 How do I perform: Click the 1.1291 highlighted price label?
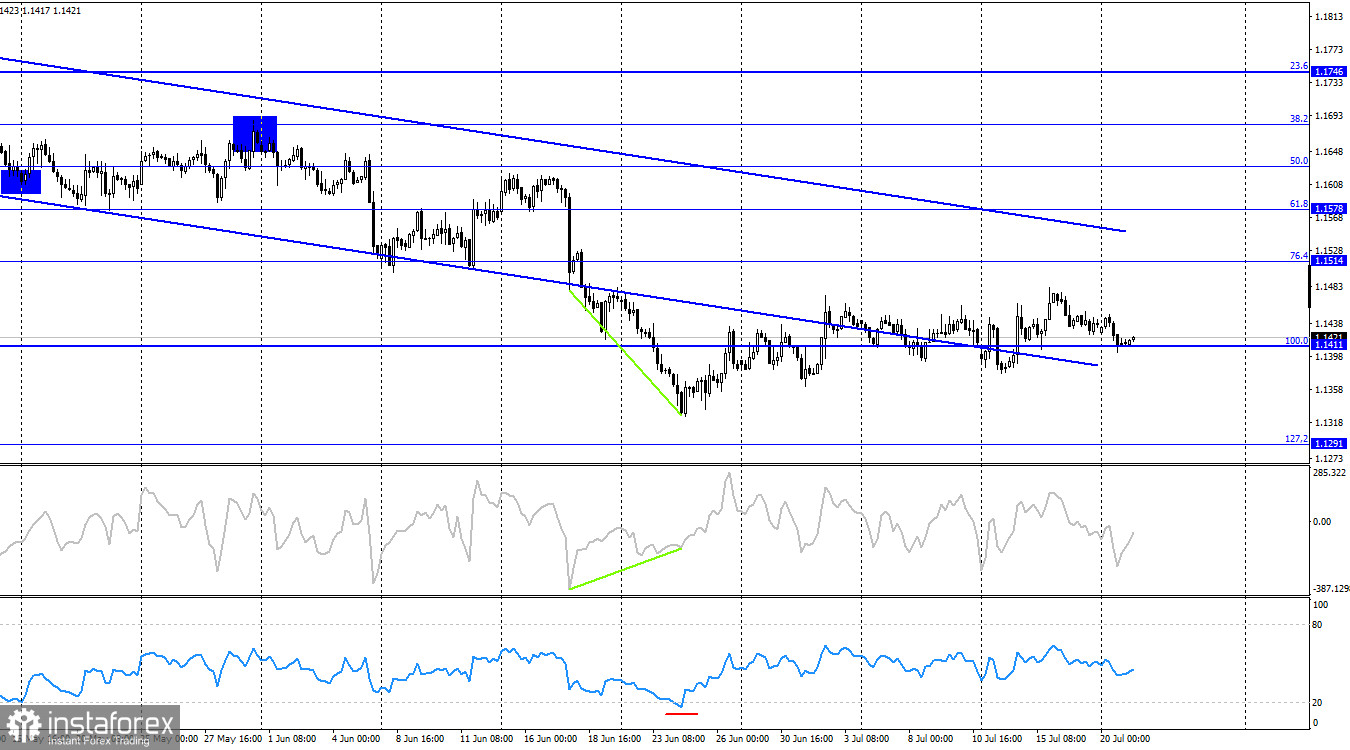click(x=1329, y=443)
